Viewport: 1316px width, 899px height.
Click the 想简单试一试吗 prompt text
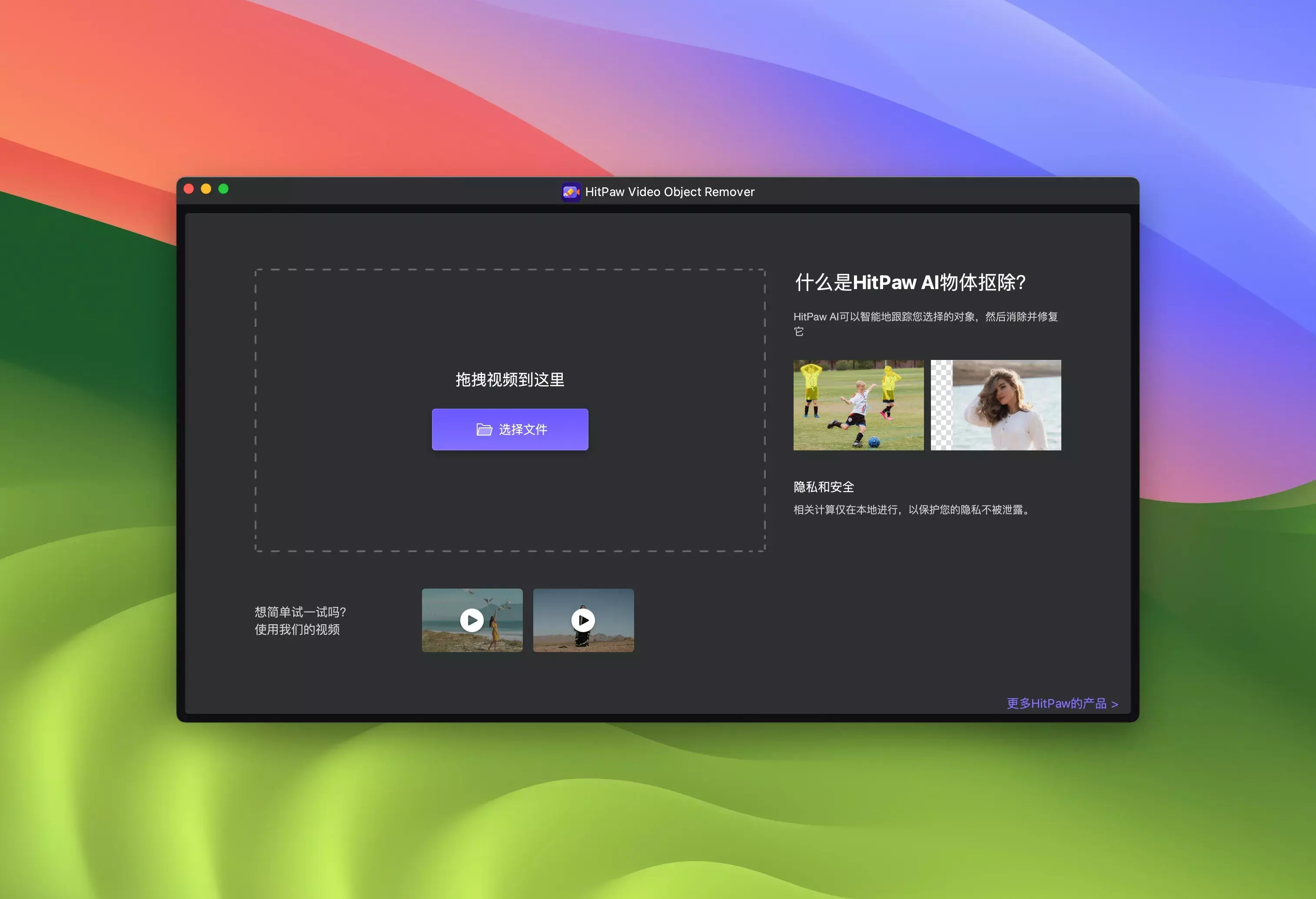point(300,612)
